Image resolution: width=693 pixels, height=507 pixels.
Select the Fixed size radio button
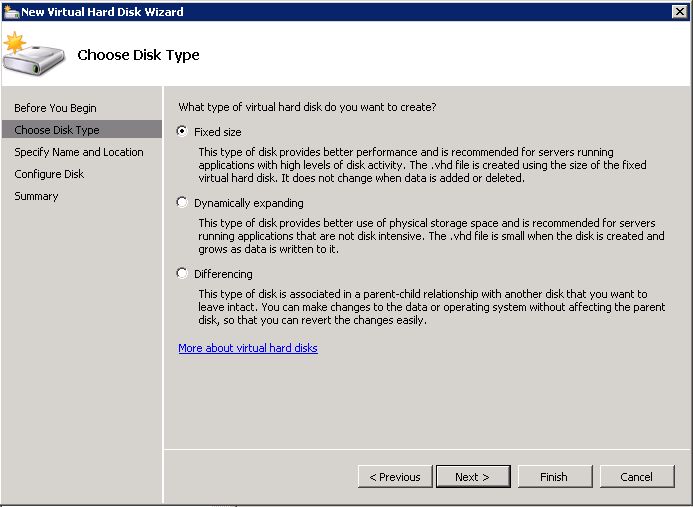point(182,131)
